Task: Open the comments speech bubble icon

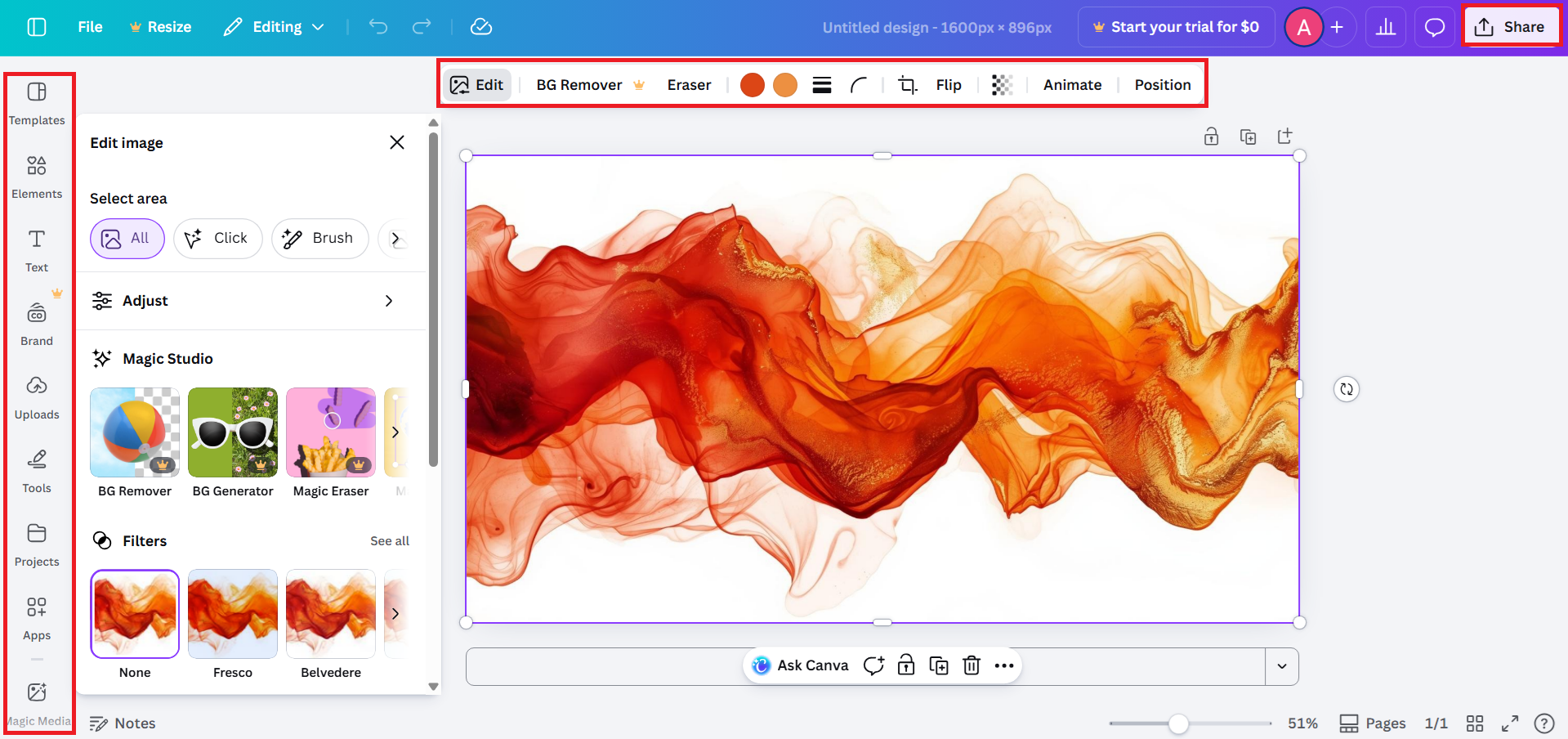Action: click(x=1434, y=28)
